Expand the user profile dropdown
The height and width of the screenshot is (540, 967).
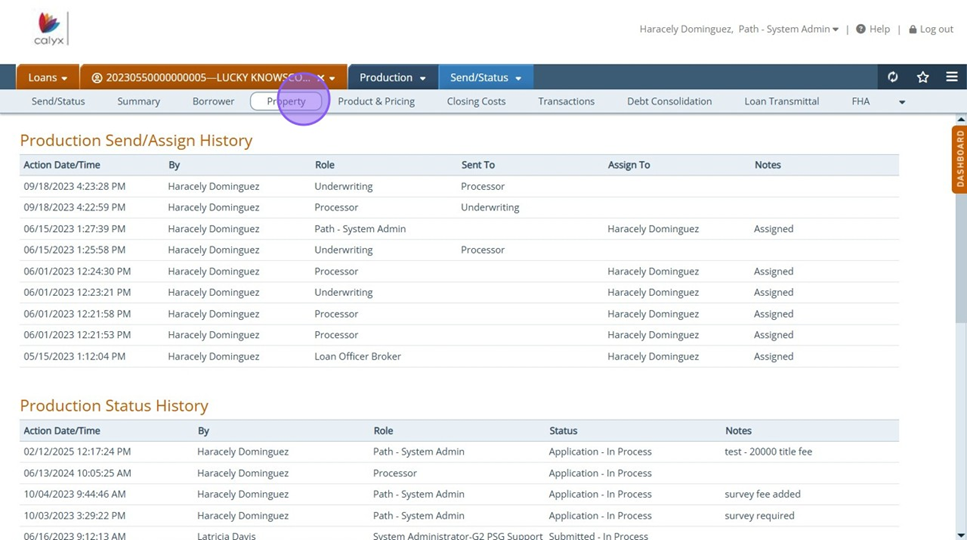pos(835,30)
